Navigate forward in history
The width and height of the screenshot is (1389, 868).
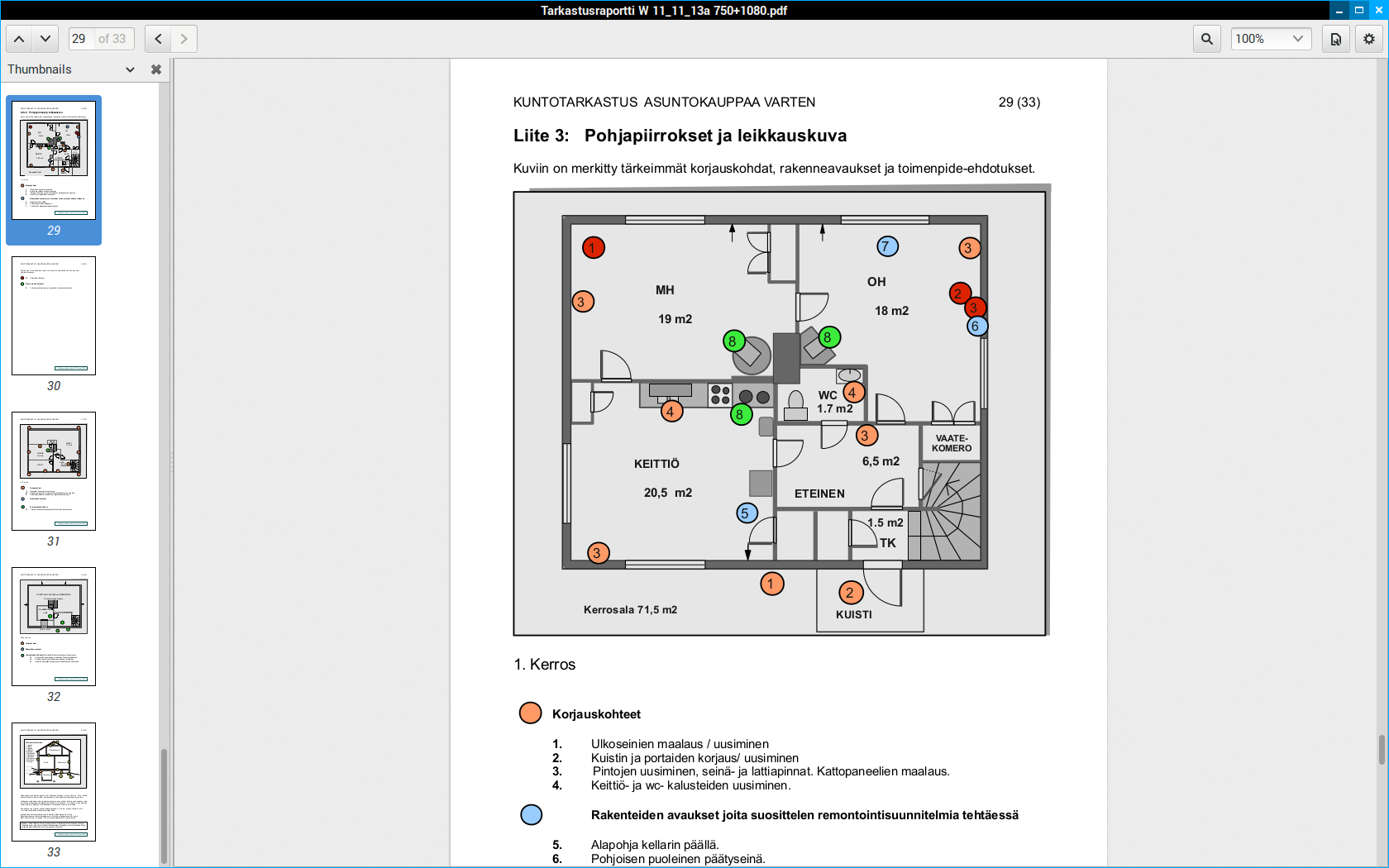(184, 39)
